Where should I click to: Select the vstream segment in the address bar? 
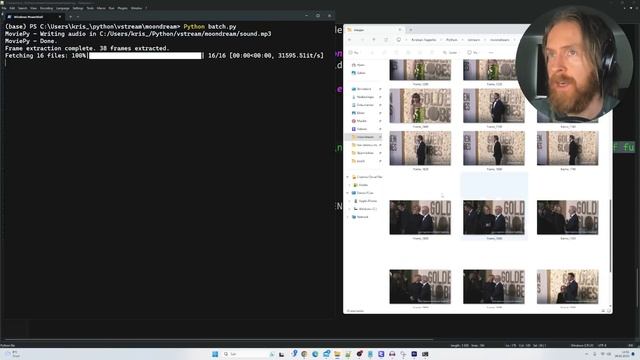click(x=473, y=40)
